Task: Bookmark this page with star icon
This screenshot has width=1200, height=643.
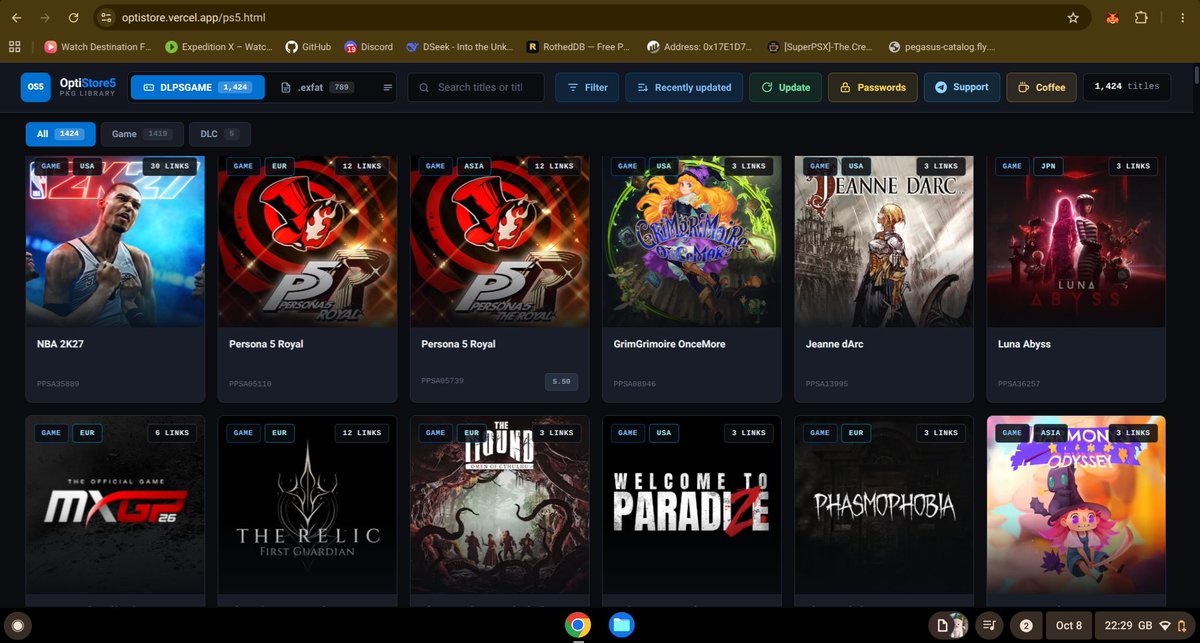Action: [1073, 17]
